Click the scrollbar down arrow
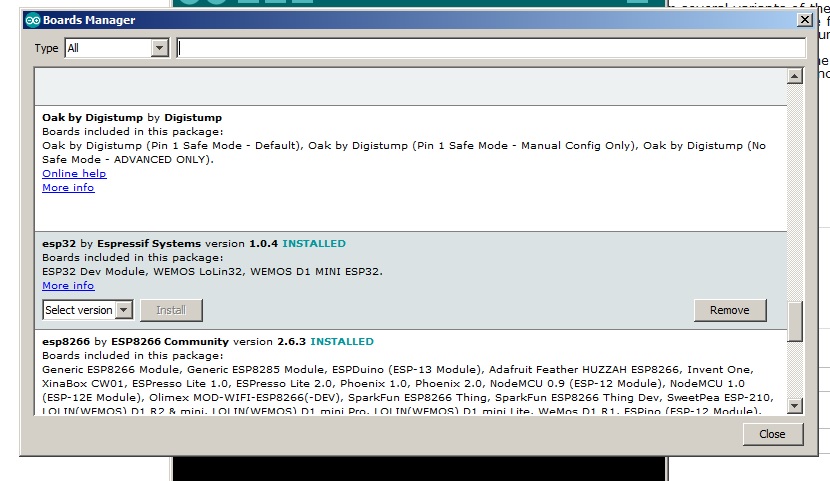 [795, 406]
